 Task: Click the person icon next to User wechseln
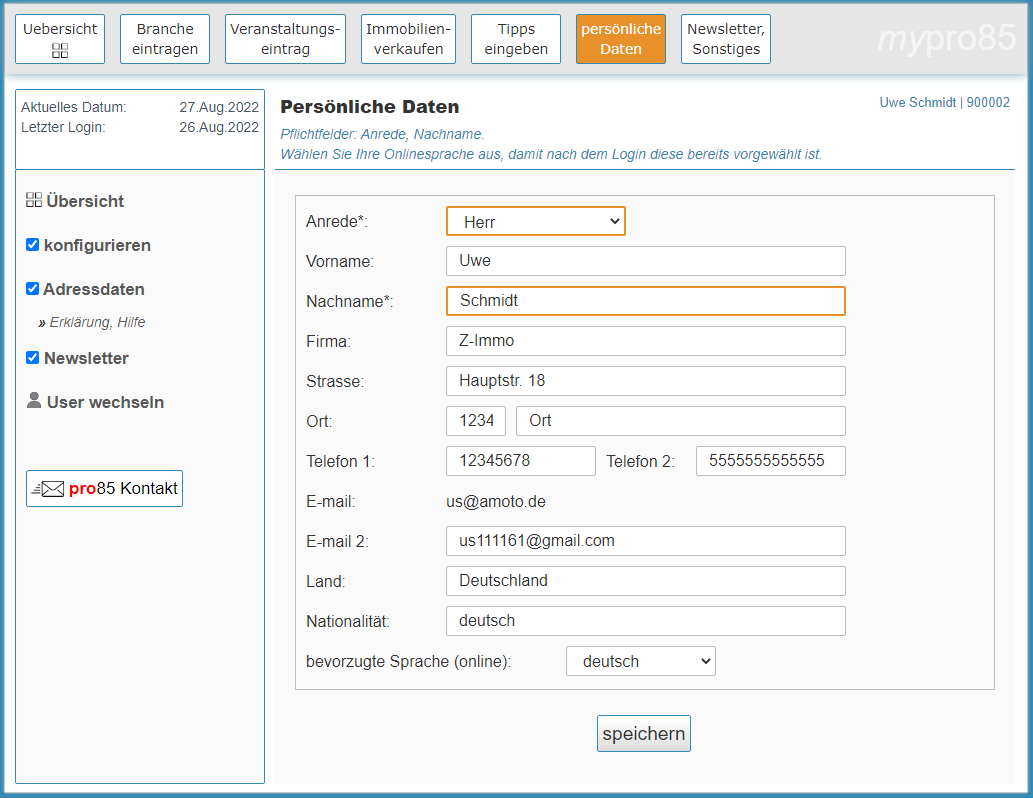pyautogui.click(x=34, y=401)
